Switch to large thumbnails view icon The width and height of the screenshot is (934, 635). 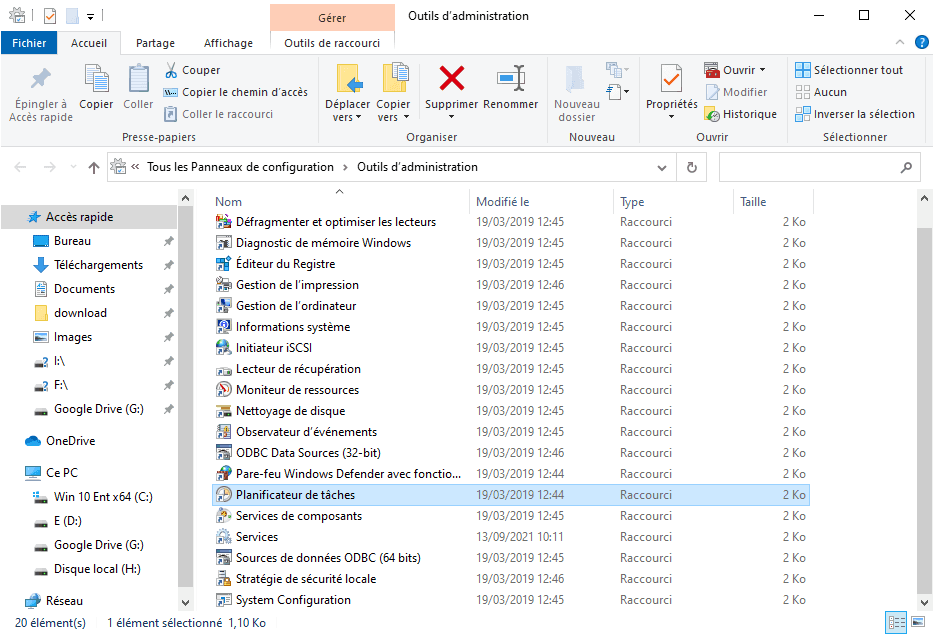click(918, 622)
